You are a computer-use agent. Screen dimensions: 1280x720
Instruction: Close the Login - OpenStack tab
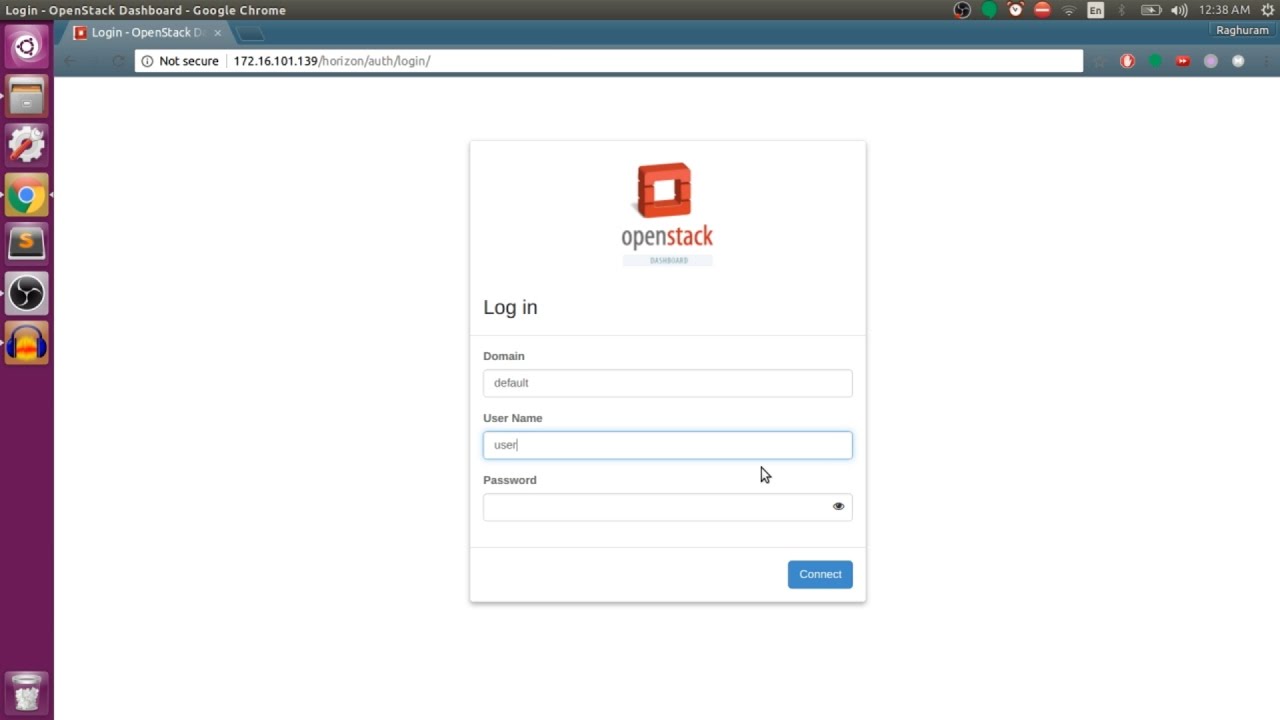(218, 33)
